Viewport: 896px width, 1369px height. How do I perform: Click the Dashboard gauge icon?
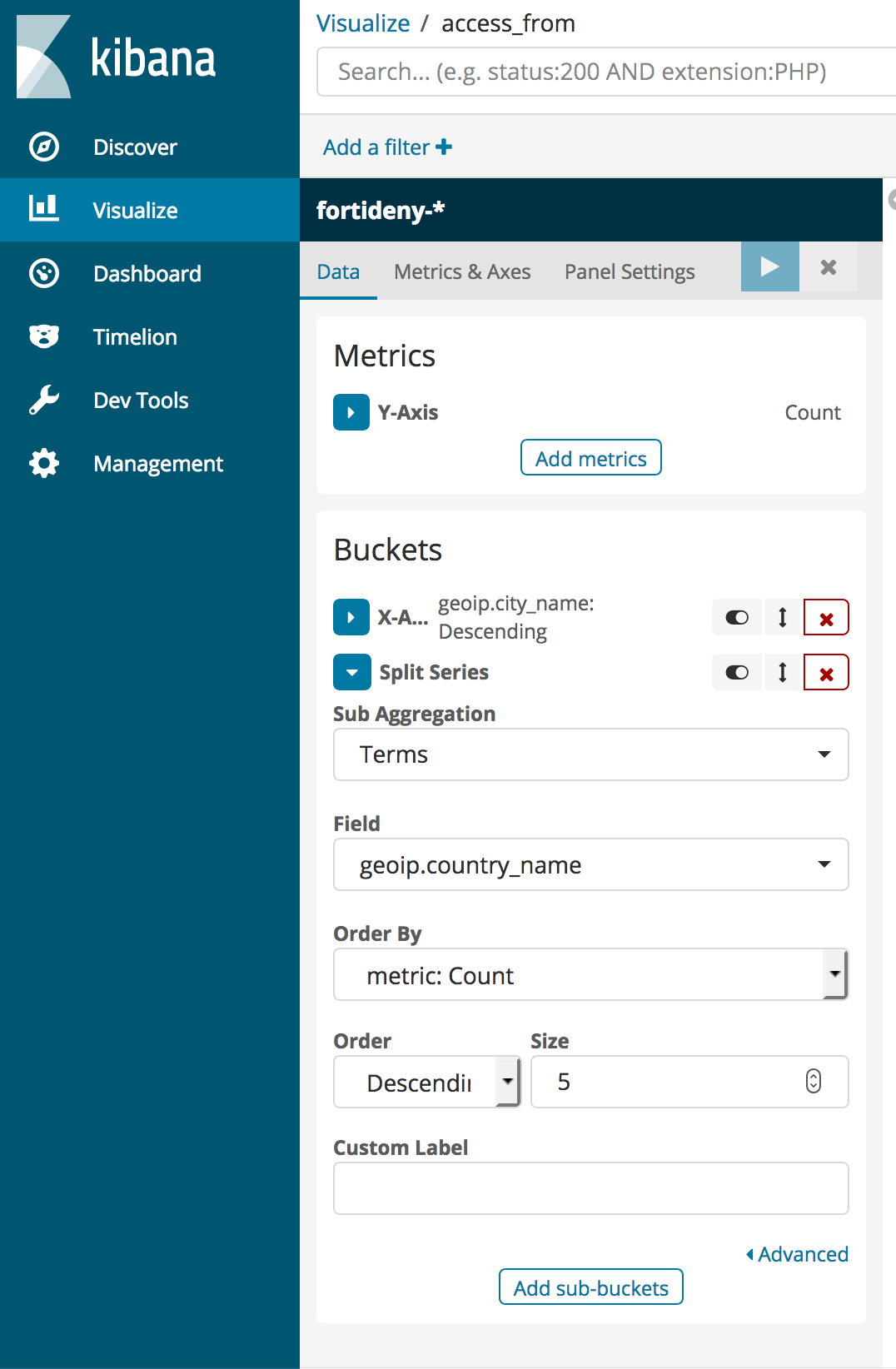point(44,273)
